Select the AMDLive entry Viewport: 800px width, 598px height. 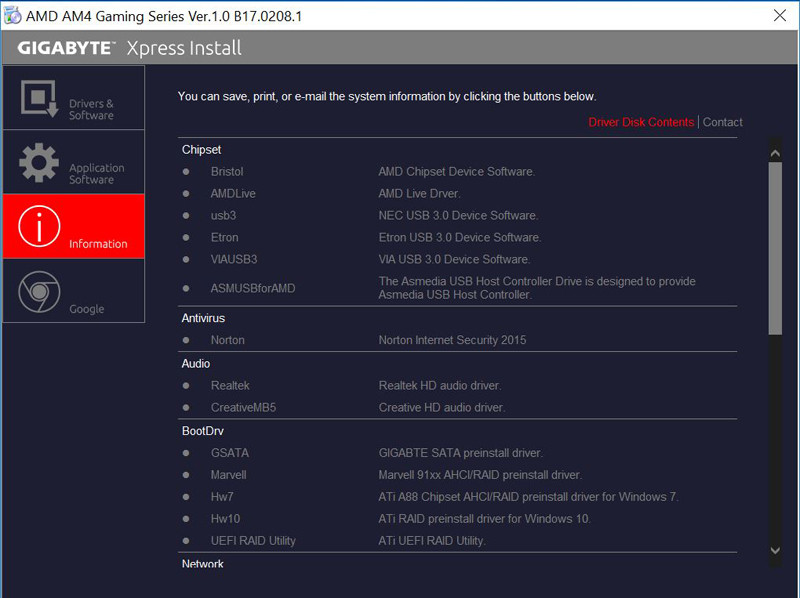tap(233, 194)
